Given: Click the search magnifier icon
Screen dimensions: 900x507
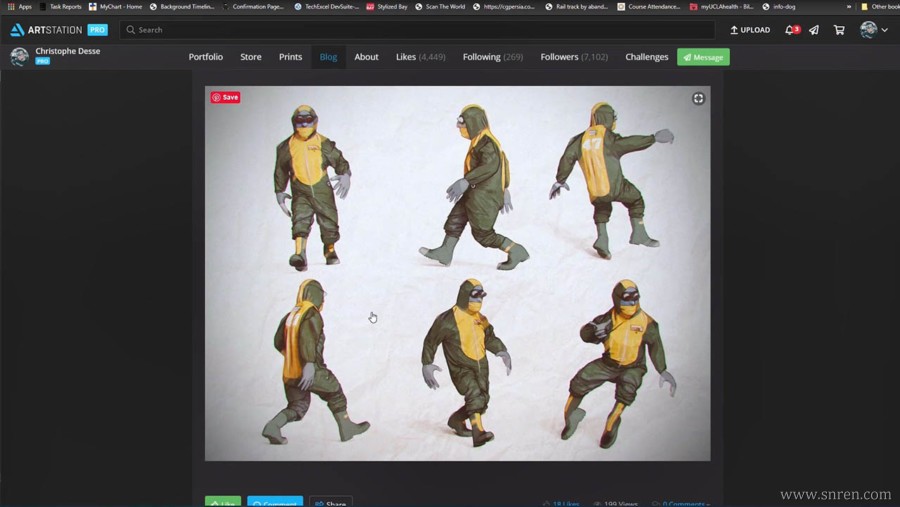Looking at the screenshot, I should (130, 30).
